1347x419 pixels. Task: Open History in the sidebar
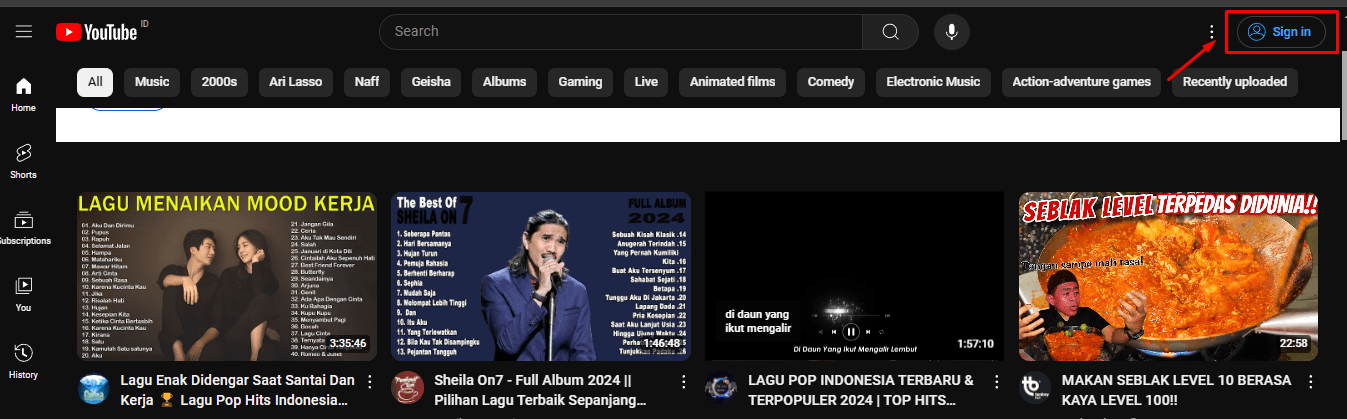(x=24, y=362)
